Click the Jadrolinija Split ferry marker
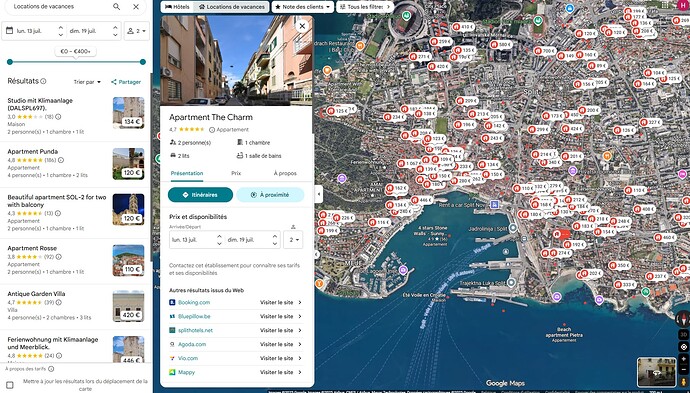Screen dimensions: 690x393 (513, 228)
